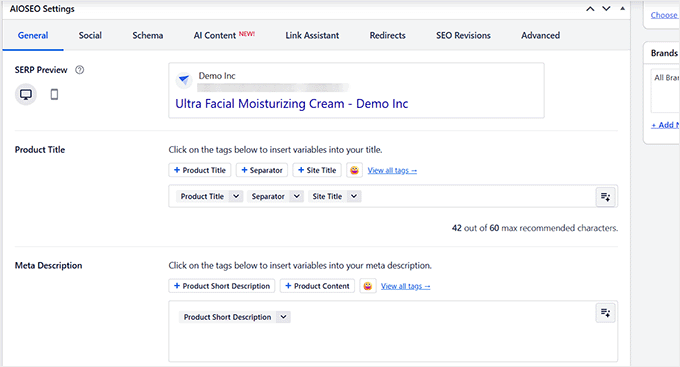Expand Site Title tag dropdown in title field
Image resolution: width=680 pixels, height=367 pixels.
pyautogui.click(x=354, y=197)
